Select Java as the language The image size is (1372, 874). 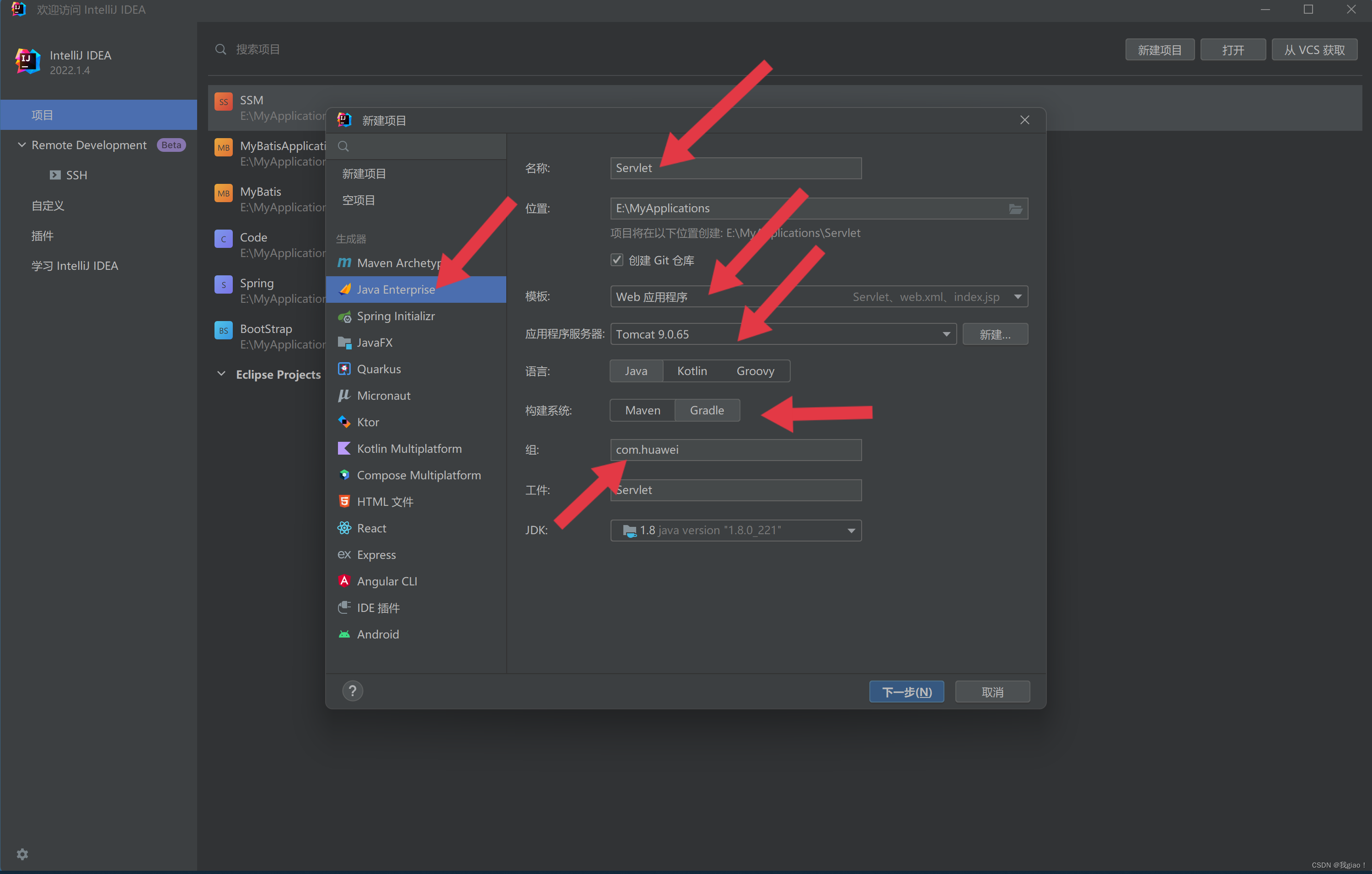coord(636,371)
